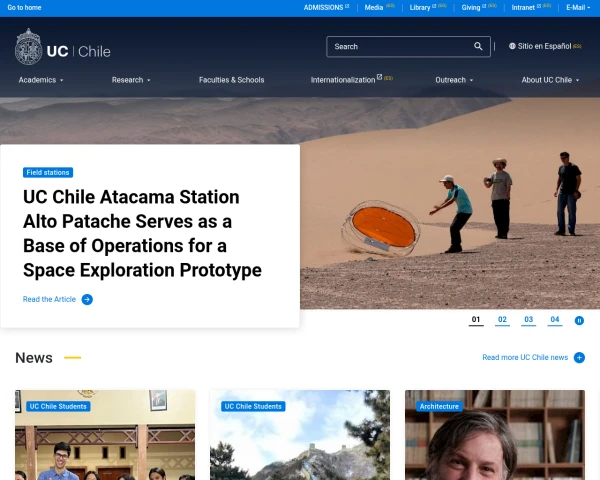Switch to carousel slide 04

(x=555, y=320)
